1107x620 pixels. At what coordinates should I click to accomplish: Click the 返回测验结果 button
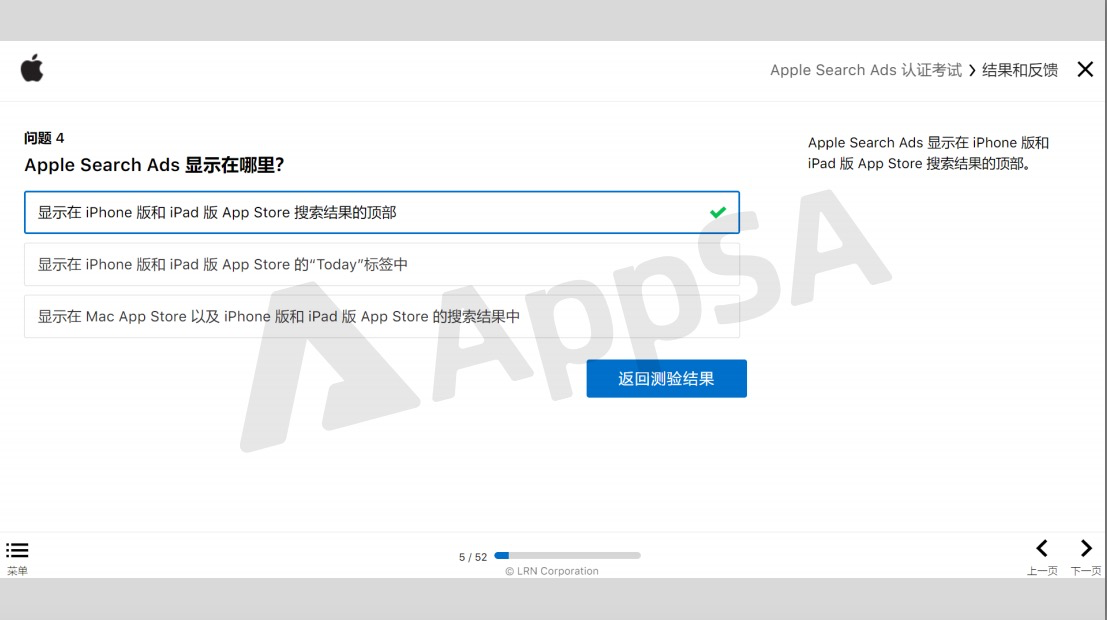666,378
